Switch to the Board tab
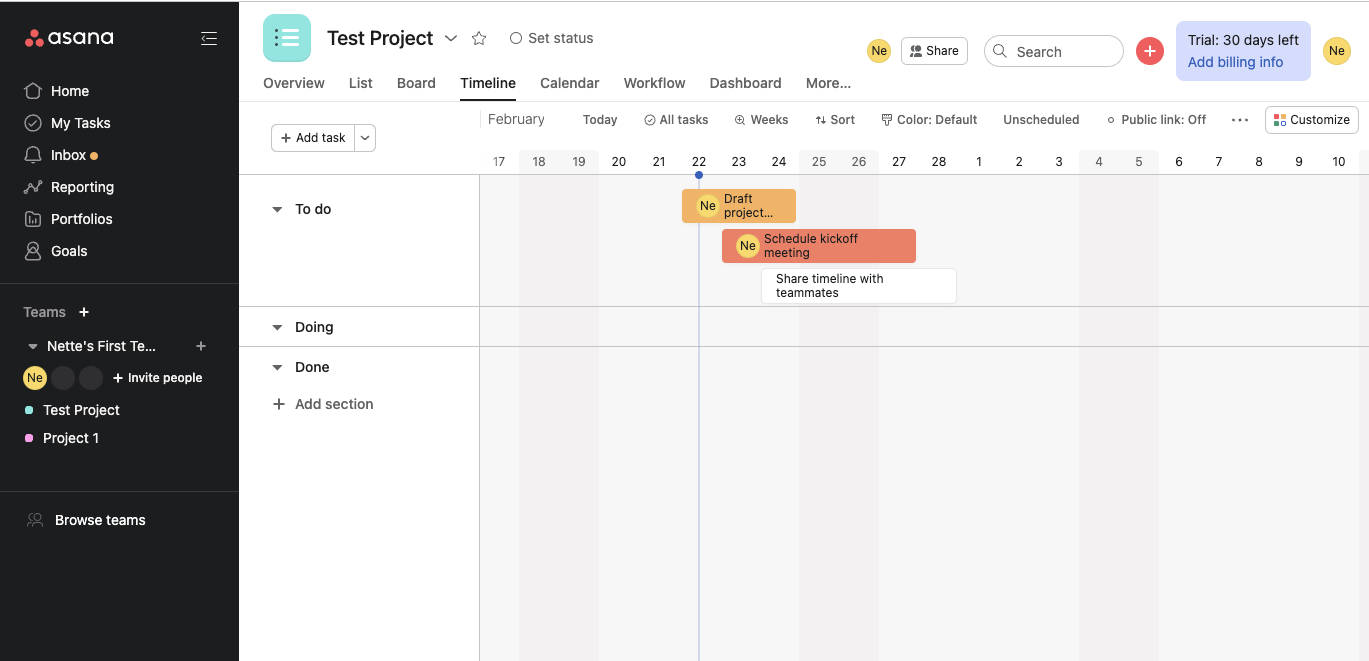The width and height of the screenshot is (1369, 661). pyautogui.click(x=416, y=83)
